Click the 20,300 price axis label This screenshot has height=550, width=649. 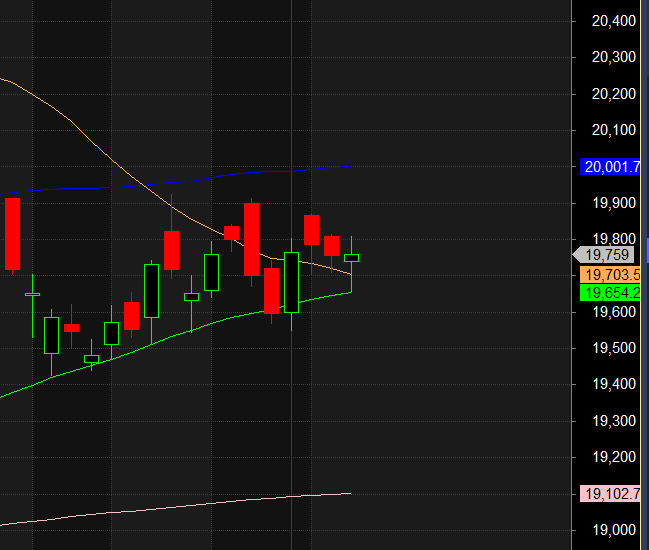pos(614,57)
